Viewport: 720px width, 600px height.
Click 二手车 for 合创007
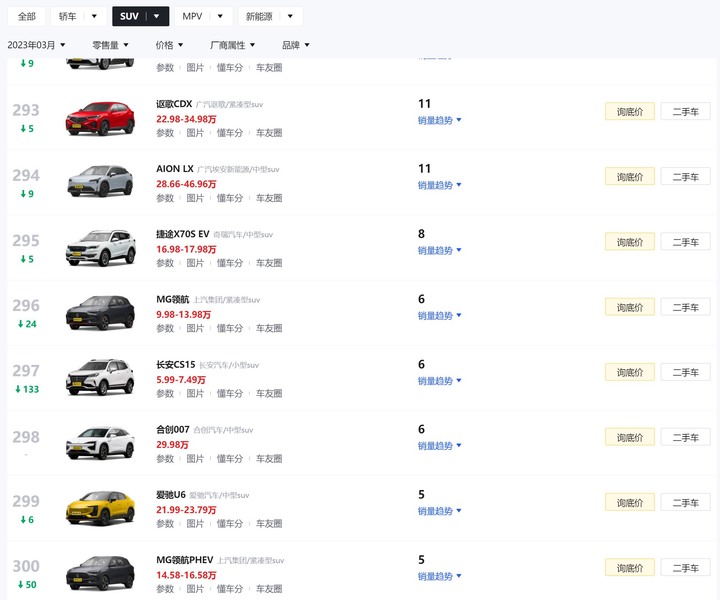coord(686,437)
